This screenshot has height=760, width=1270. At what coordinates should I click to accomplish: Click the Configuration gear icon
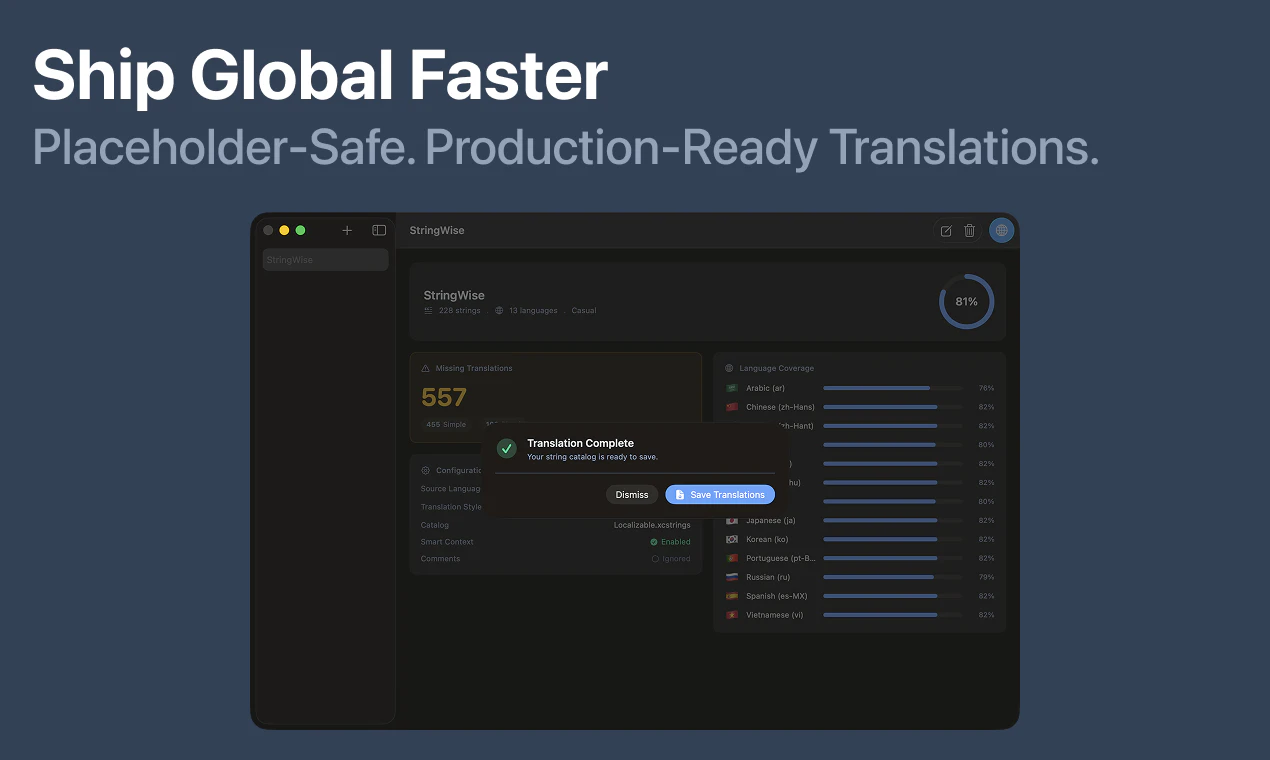click(x=426, y=470)
